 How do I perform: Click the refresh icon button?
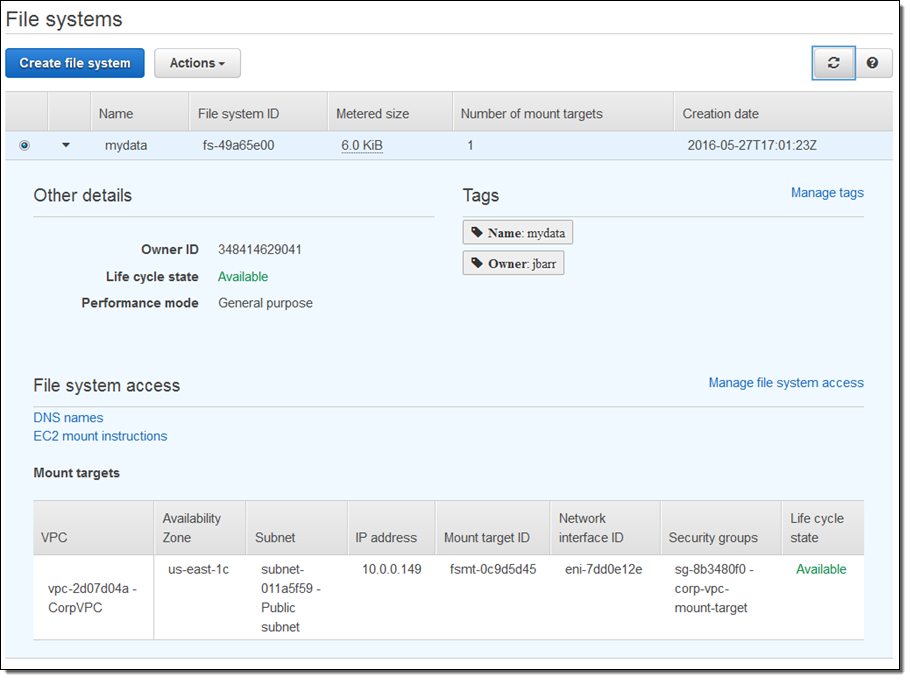(x=833, y=62)
